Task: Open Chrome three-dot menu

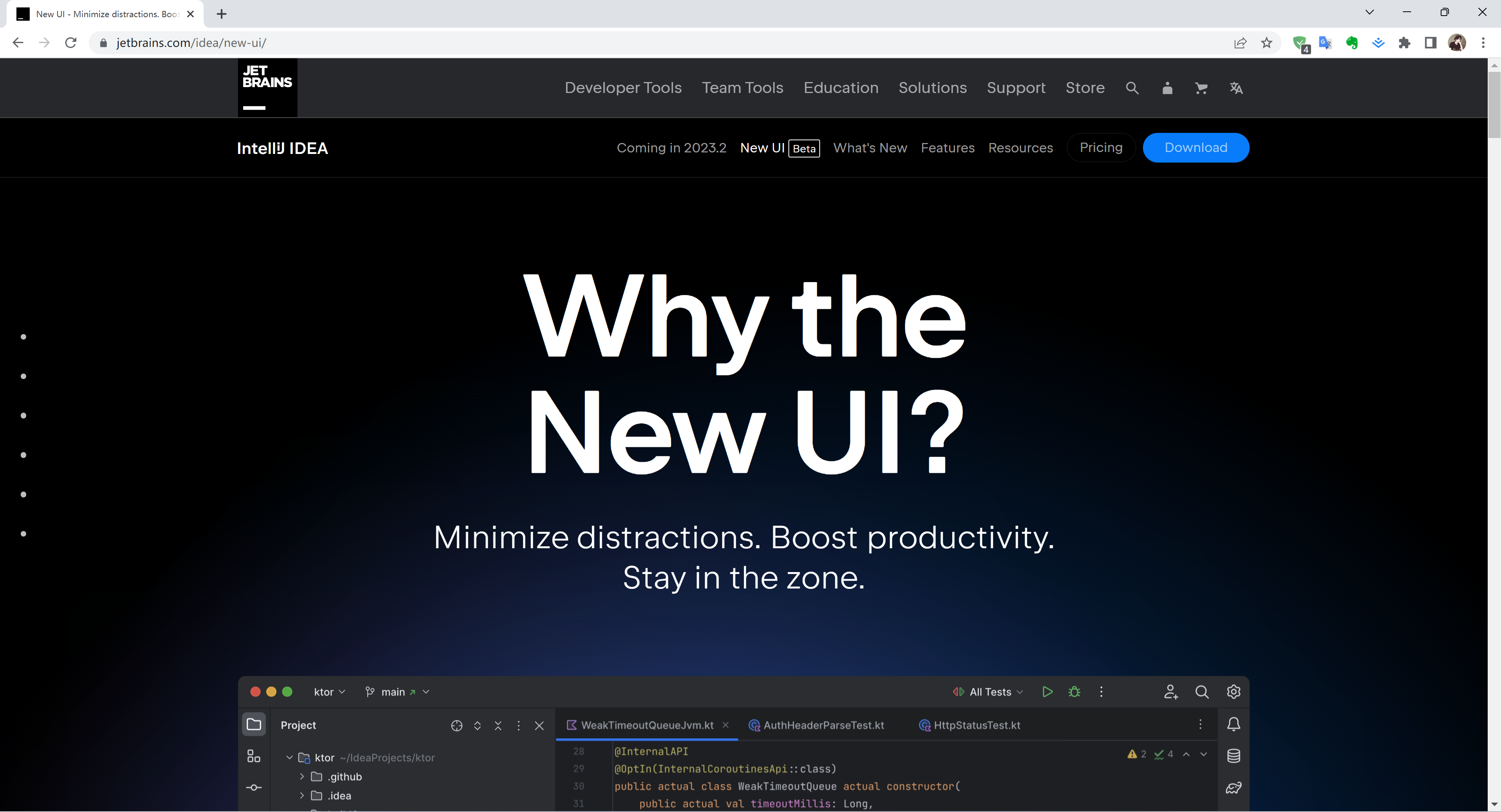Action: tap(1483, 43)
